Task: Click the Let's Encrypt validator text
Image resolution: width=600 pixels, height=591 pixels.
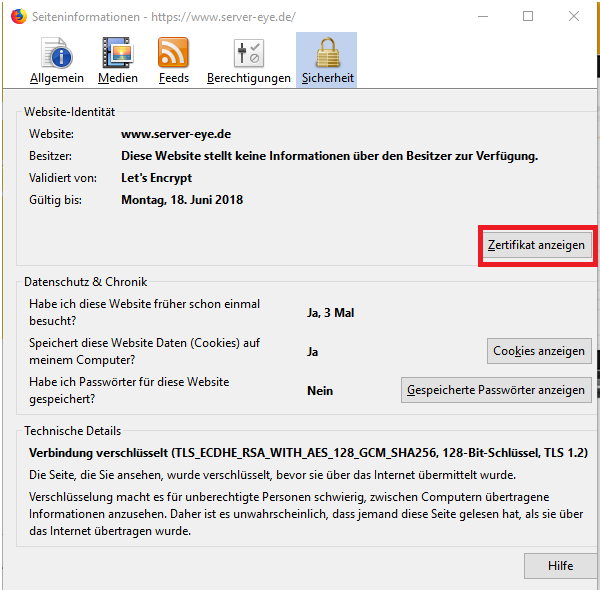Action: [157, 178]
